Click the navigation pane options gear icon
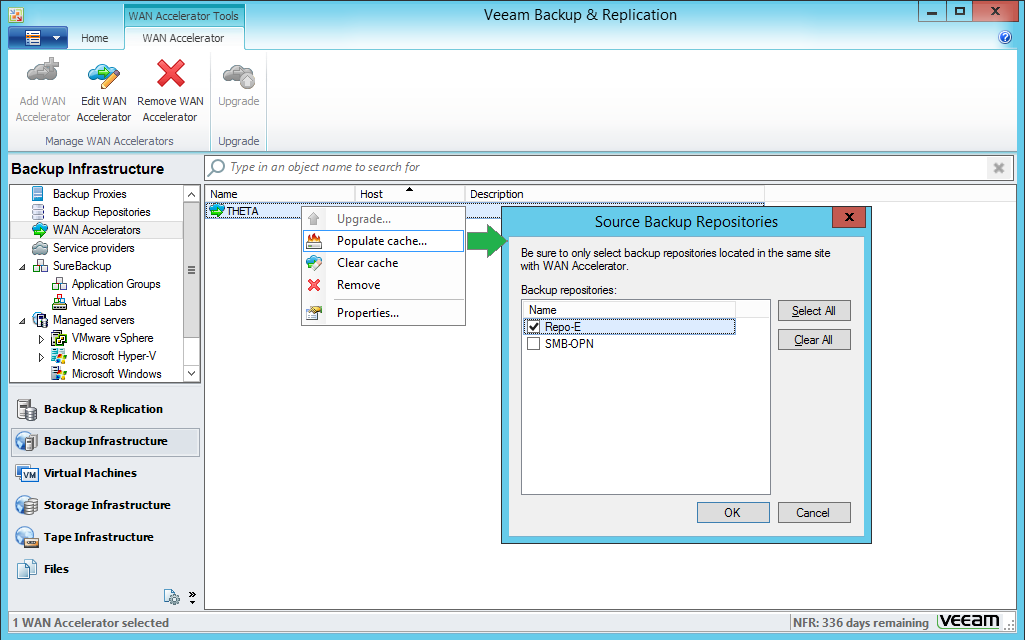The height and width of the screenshot is (640, 1025). coord(171,596)
